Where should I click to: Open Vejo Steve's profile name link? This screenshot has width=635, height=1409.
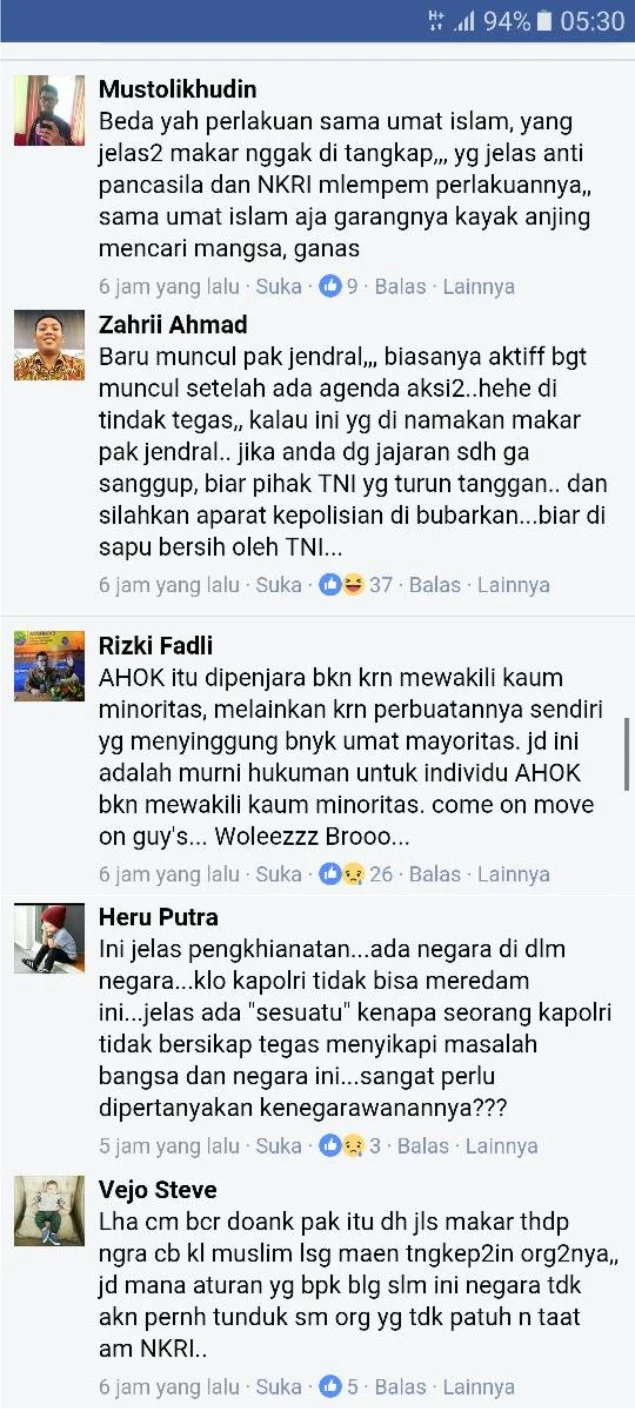click(x=158, y=1190)
